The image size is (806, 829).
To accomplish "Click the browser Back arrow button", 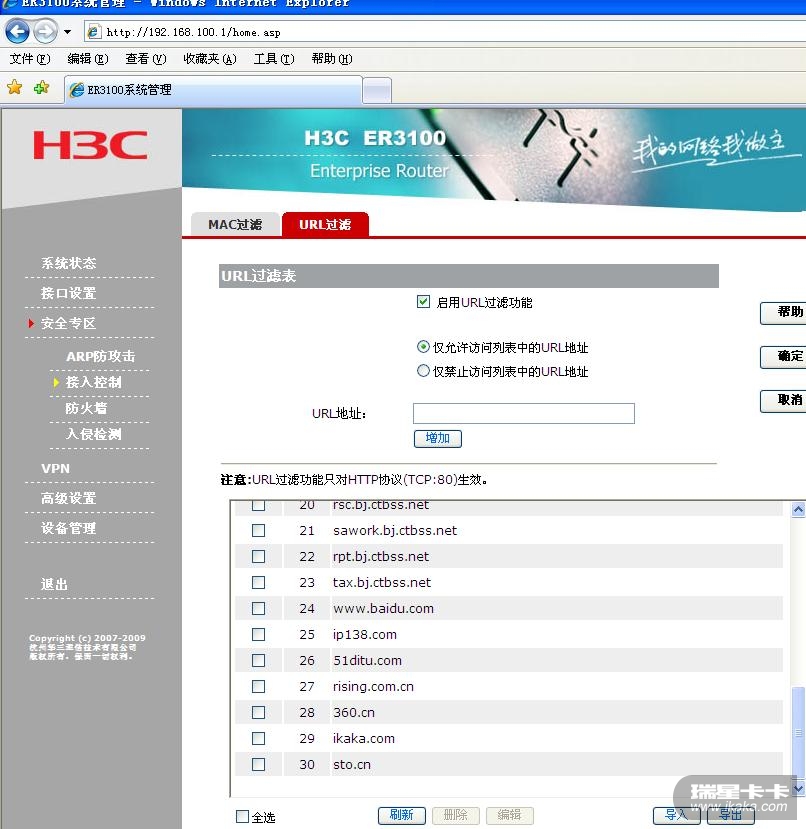I will 17,32.
